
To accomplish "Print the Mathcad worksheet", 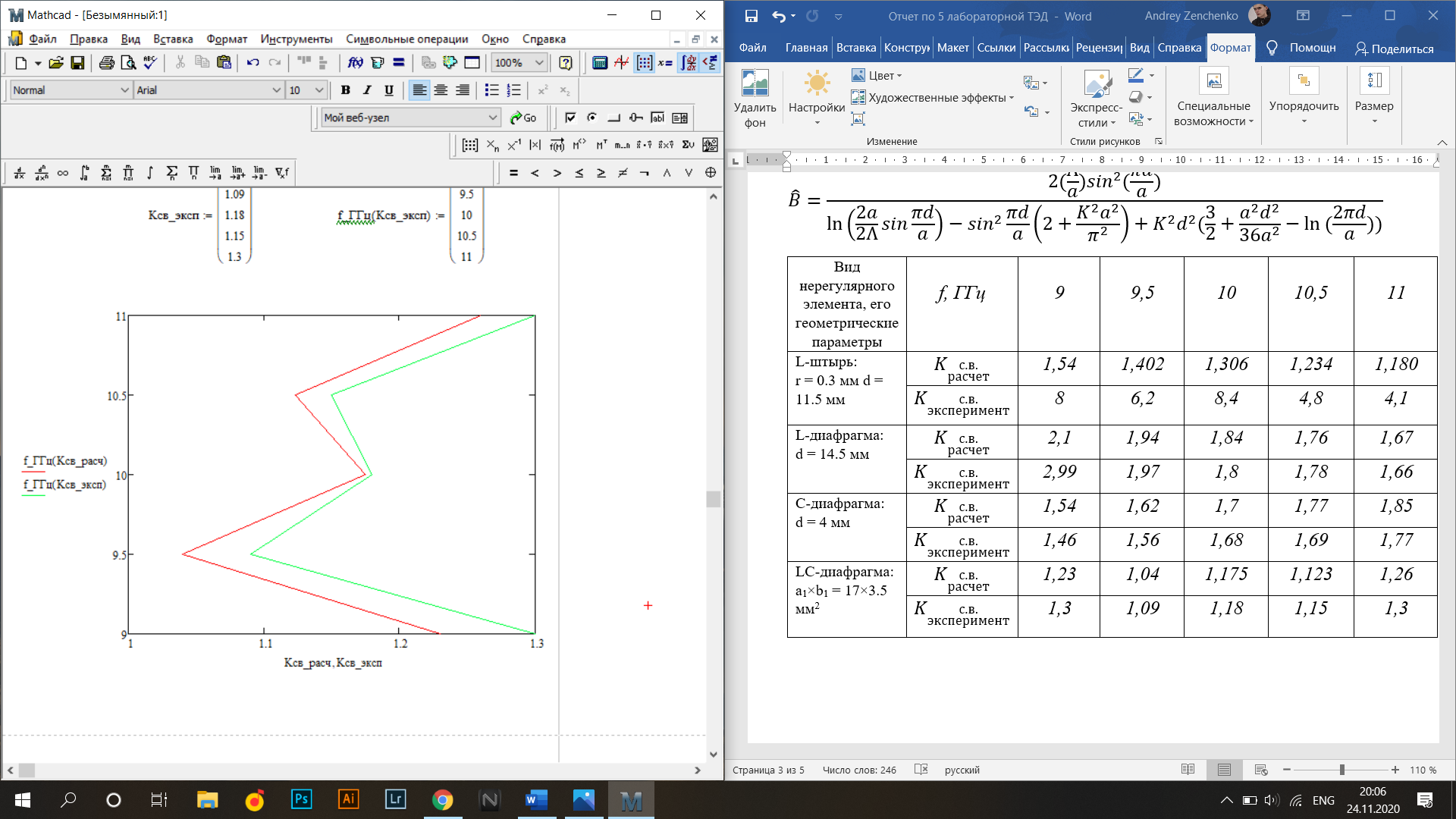I will click(x=107, y=63).
